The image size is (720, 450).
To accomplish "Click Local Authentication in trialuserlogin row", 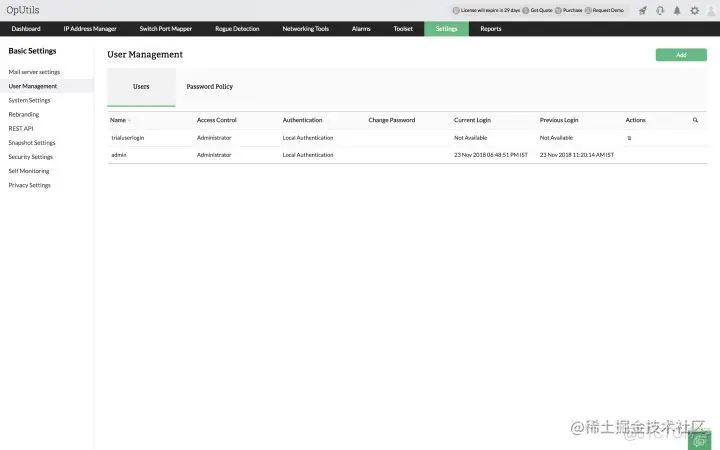I will 308,138.
